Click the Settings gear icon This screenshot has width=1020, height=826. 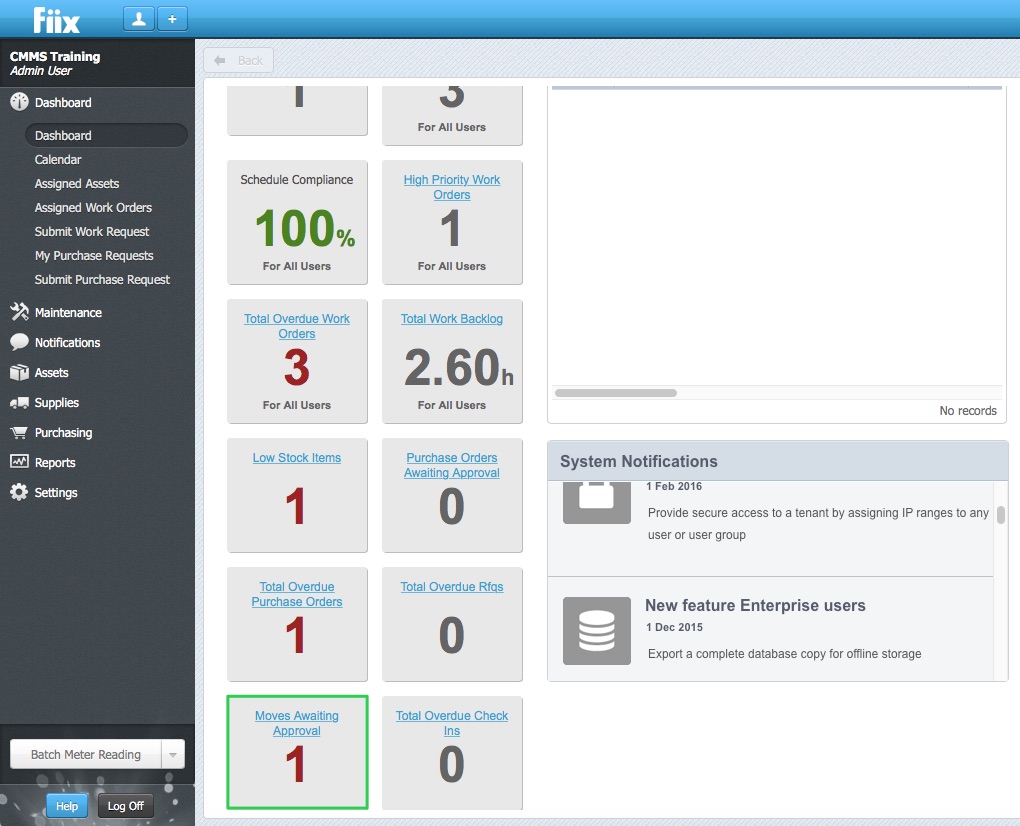[x=19, y=493]
